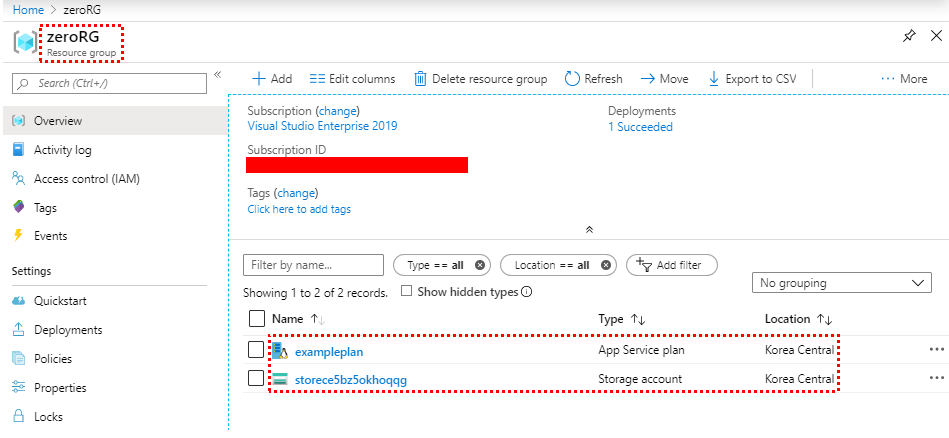Image resolution: width=949 pixels, height=438 pixels.
Task: Open context menu ellipsis for exampleplan row
Action: click(936, 349)
